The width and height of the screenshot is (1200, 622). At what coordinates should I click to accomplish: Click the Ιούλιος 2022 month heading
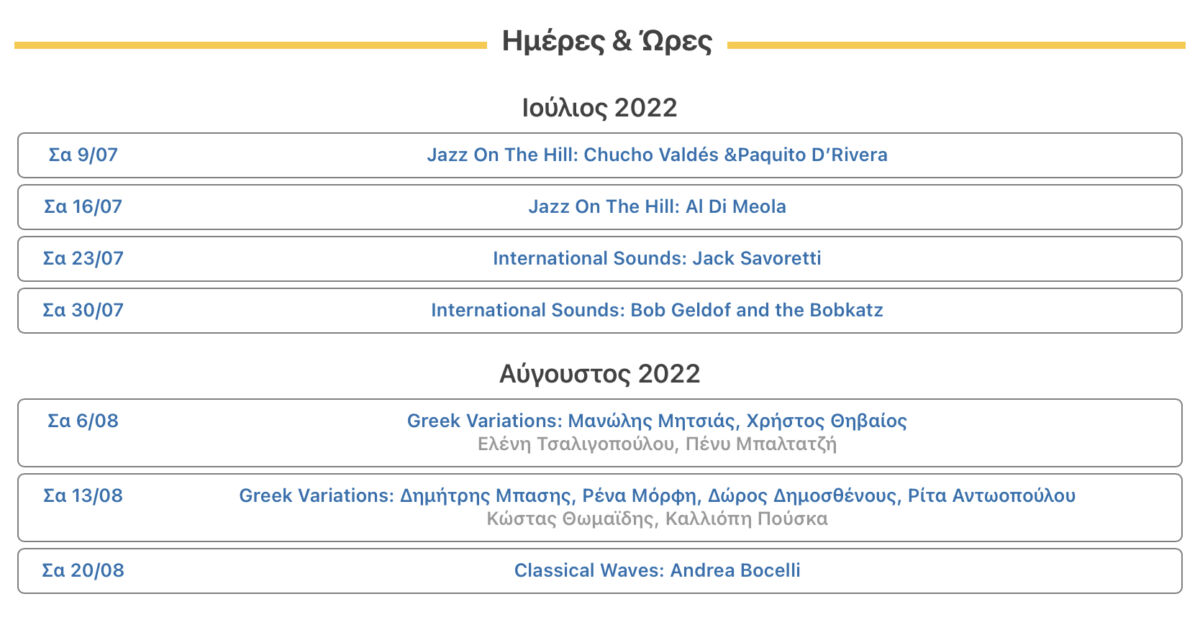coord(599,107)
